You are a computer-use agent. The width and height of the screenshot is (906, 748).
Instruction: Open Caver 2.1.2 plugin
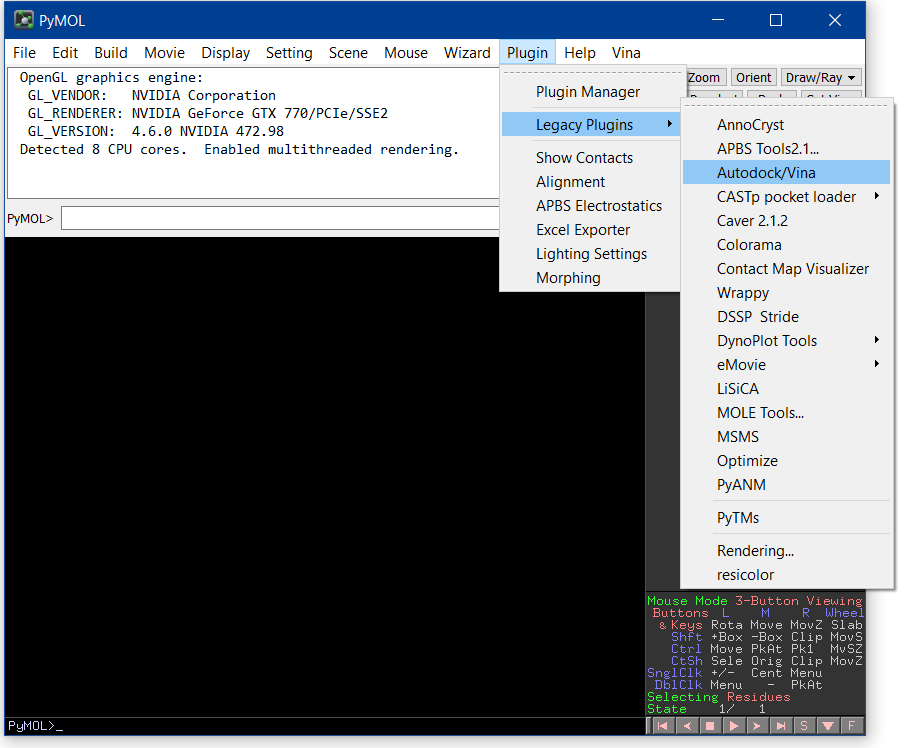tap(786, 221)
